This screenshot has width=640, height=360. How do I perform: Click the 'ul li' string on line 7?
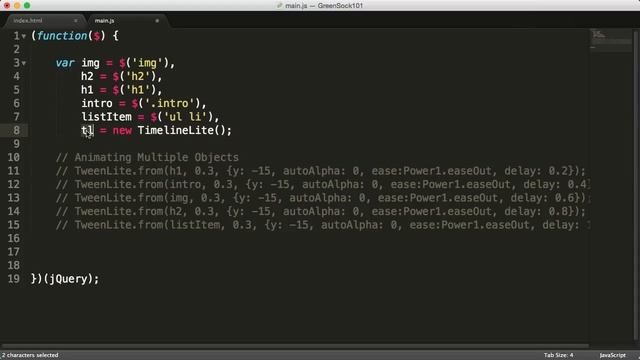pyautogui.click(x=185, y=117)
